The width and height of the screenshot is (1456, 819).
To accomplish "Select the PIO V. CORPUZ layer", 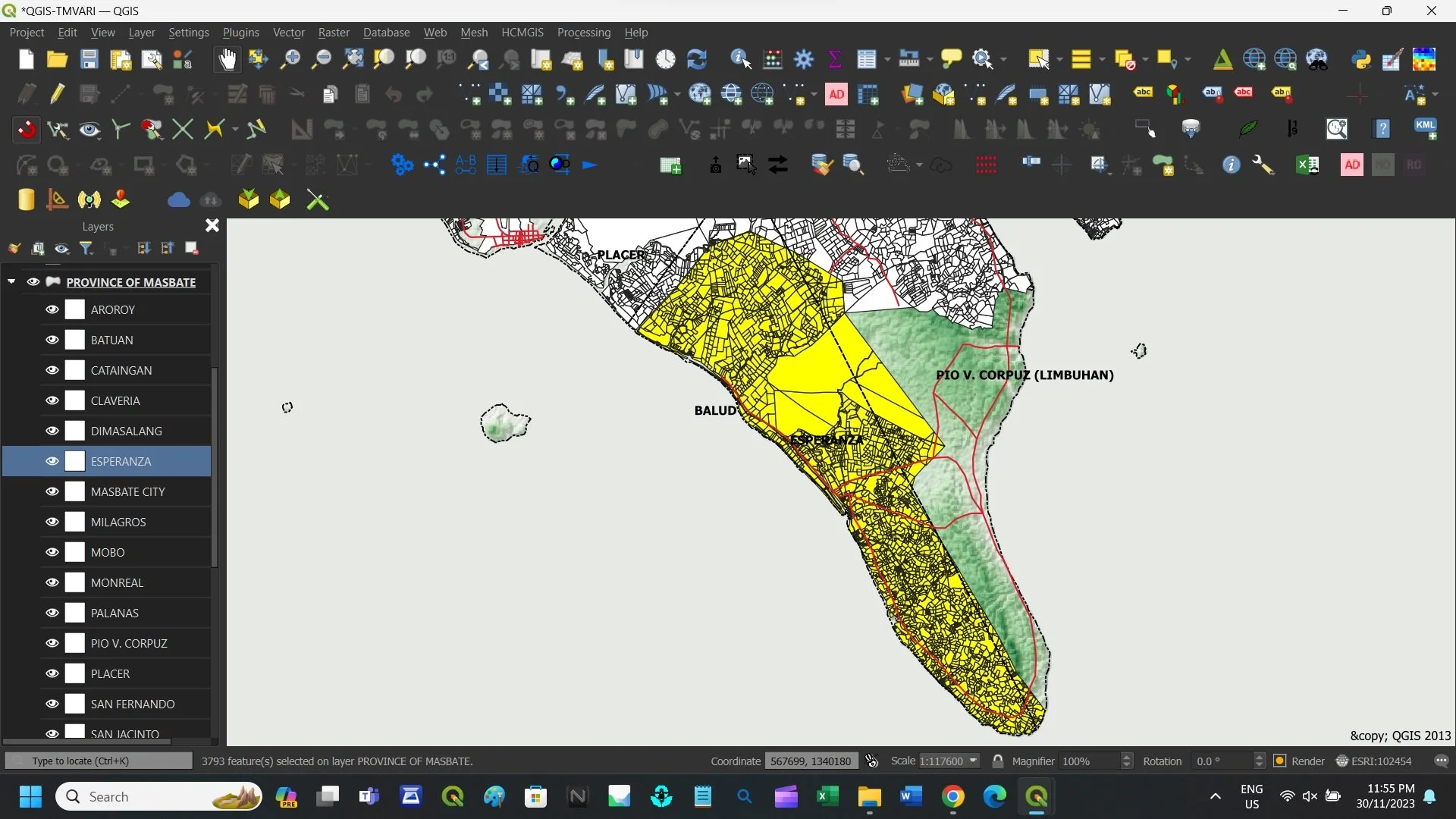I will pyautogui.click(x=129, y=643).
